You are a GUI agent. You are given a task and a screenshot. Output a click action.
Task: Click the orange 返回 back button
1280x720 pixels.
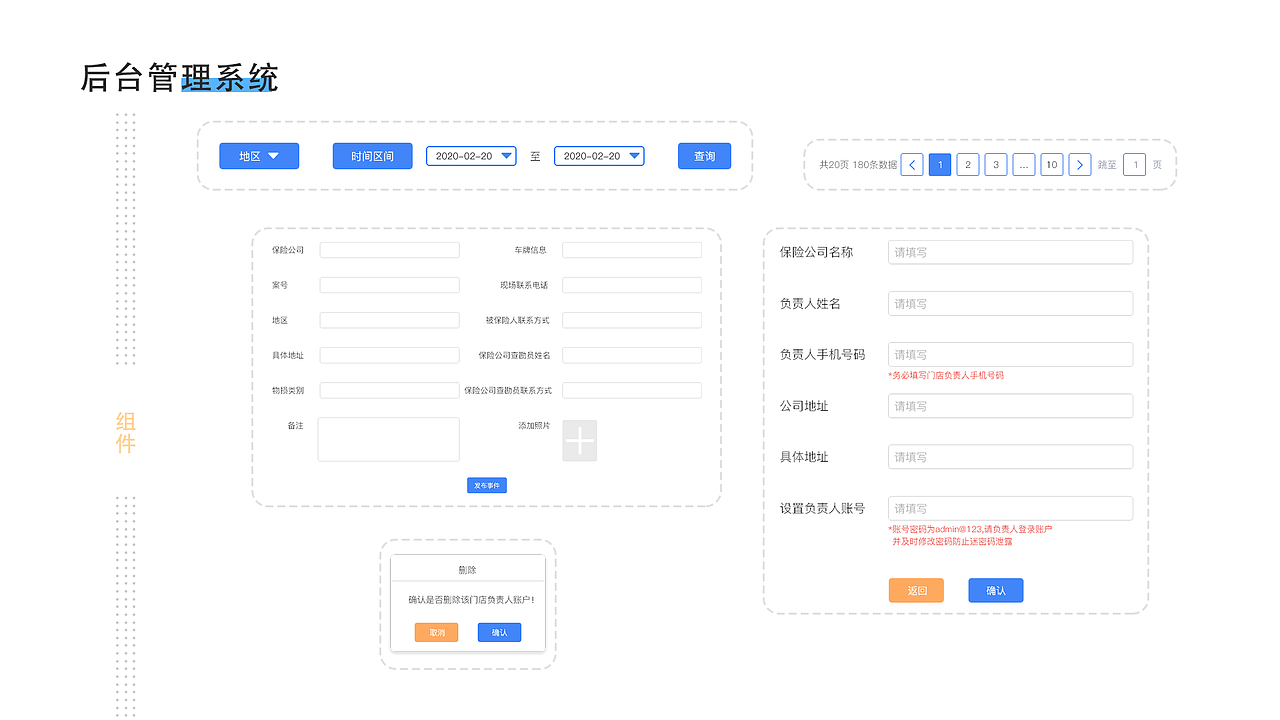click(x=915, y=590)
